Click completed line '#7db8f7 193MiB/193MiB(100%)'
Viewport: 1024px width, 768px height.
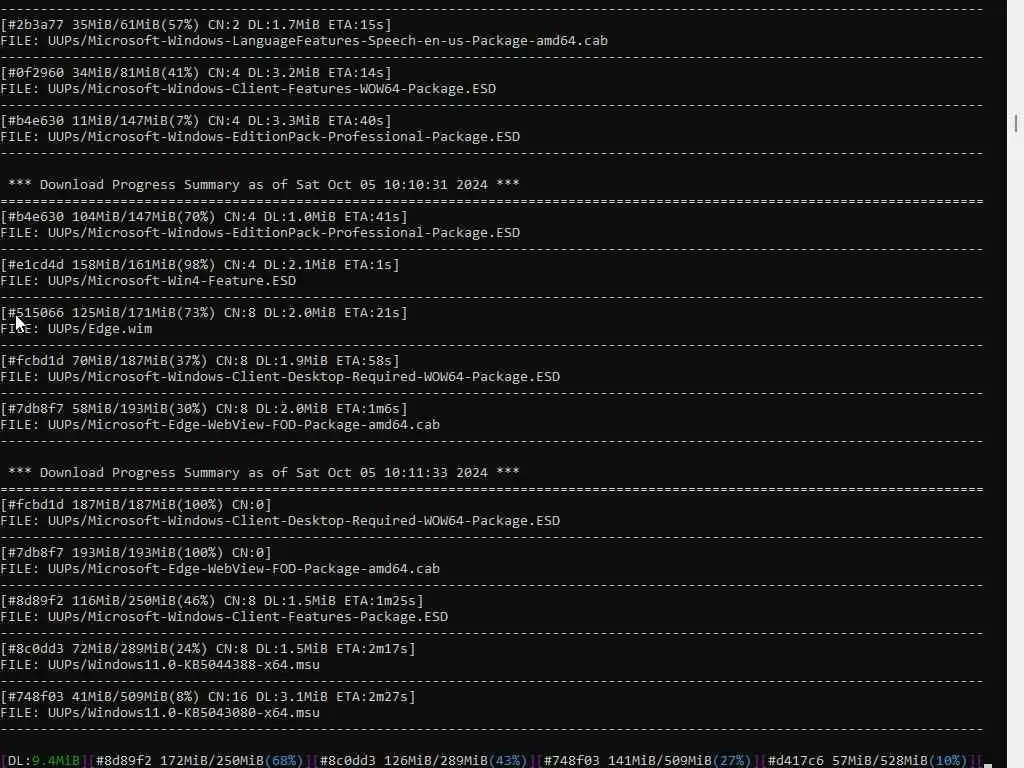point(136,552)
